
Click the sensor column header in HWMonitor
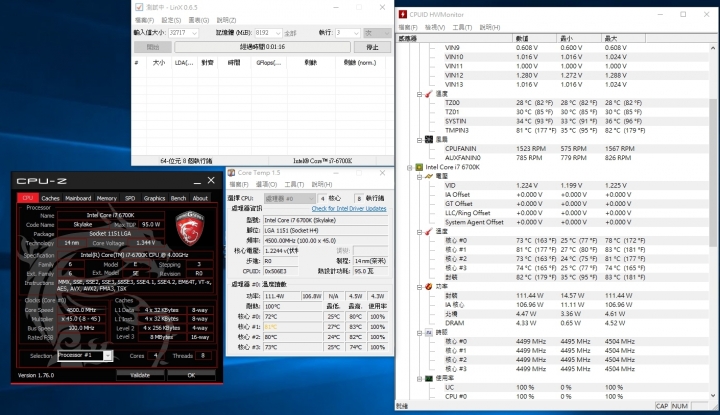tap(454, 38)
